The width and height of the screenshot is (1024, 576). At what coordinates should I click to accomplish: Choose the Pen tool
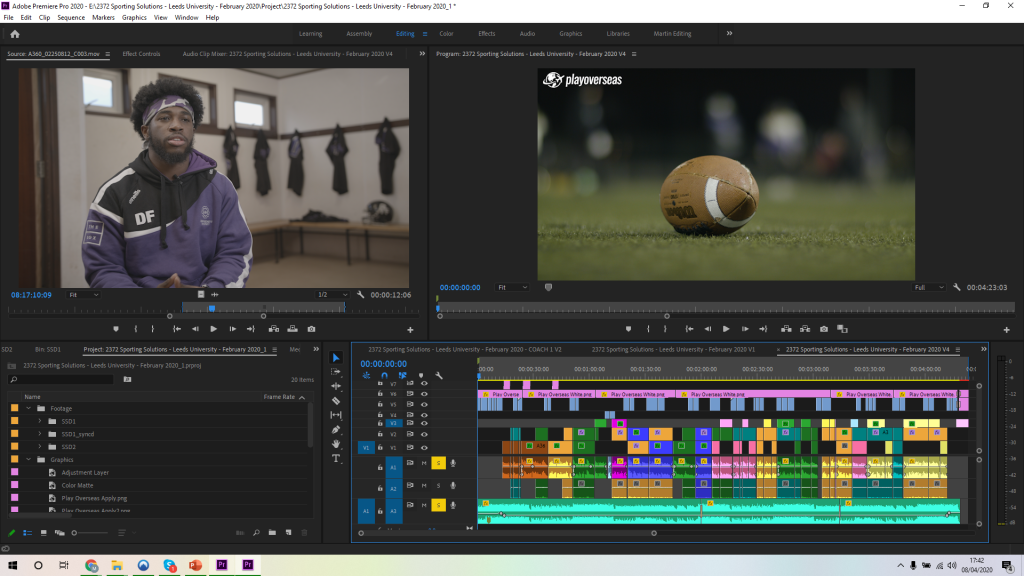click(336, 429)
